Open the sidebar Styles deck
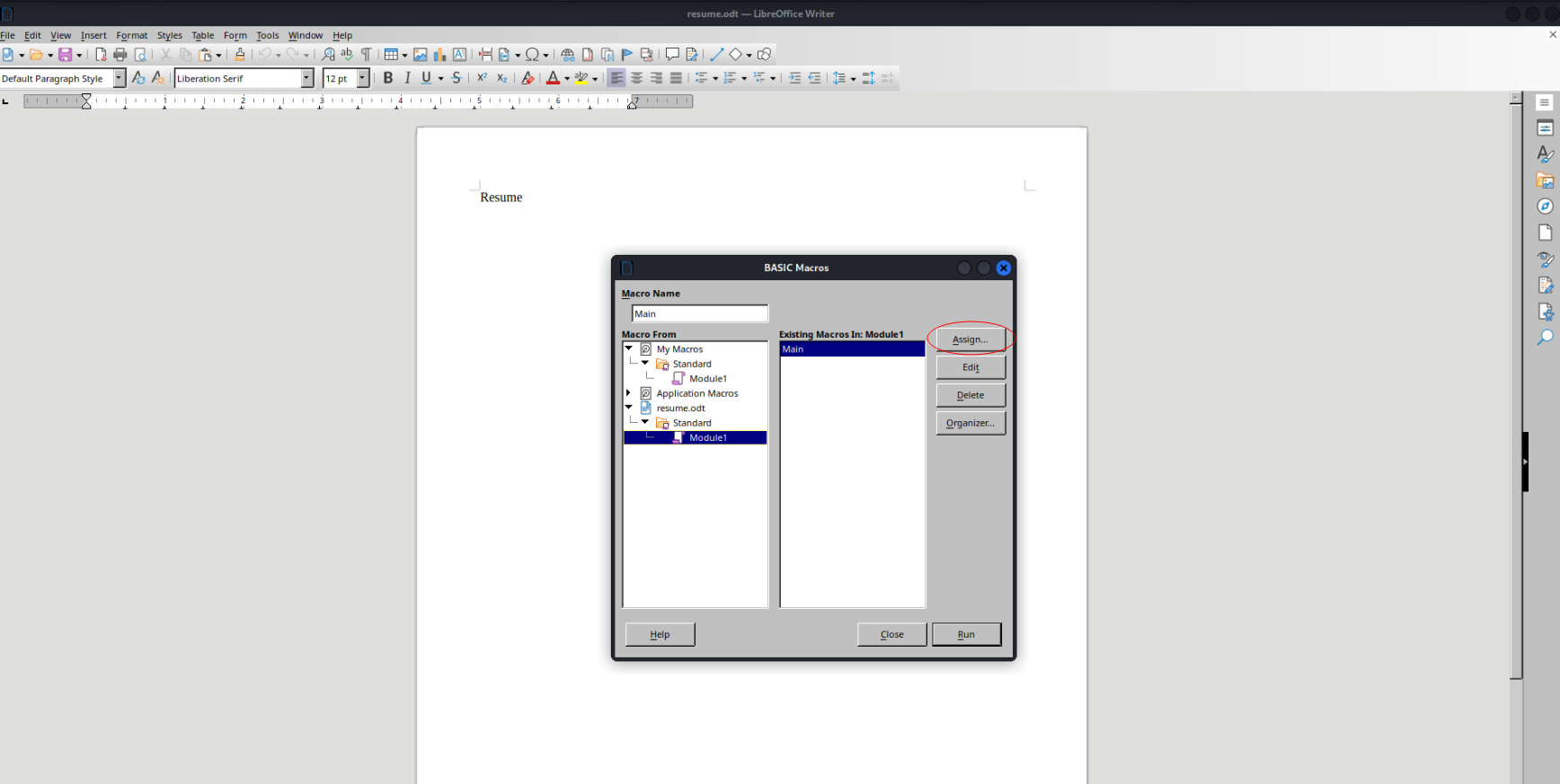 [x=1545, y=154]
